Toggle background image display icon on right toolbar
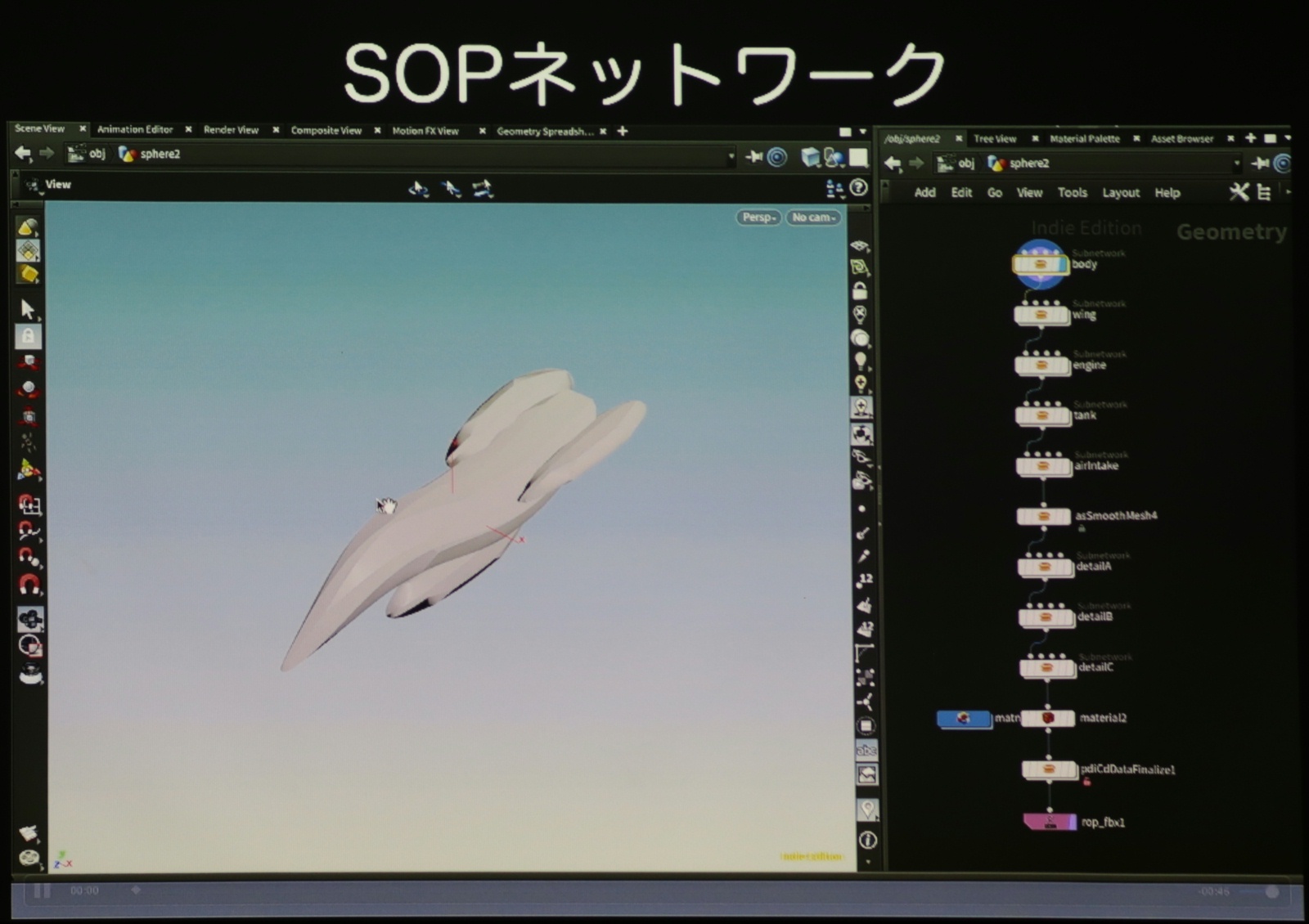This screenshot has height=924, width=1309. (867, 774)
